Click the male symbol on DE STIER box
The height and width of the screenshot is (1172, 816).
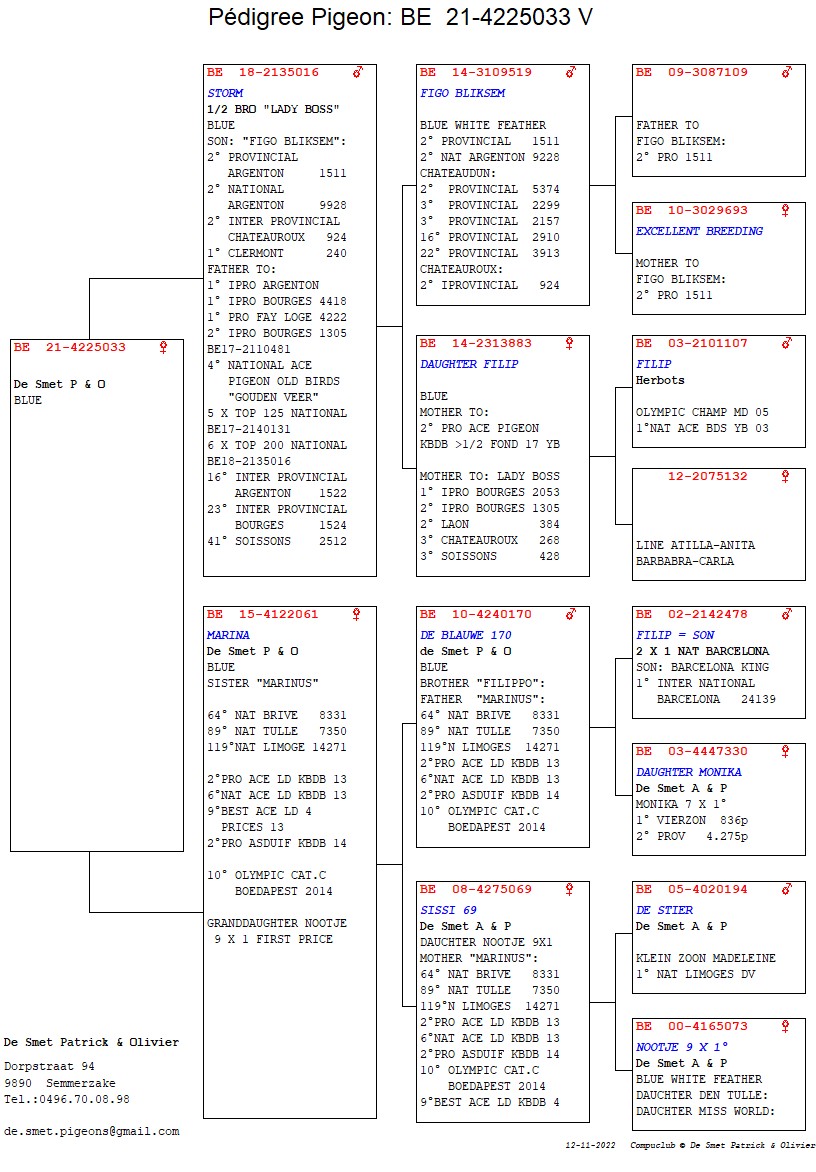tap(786, 890)
